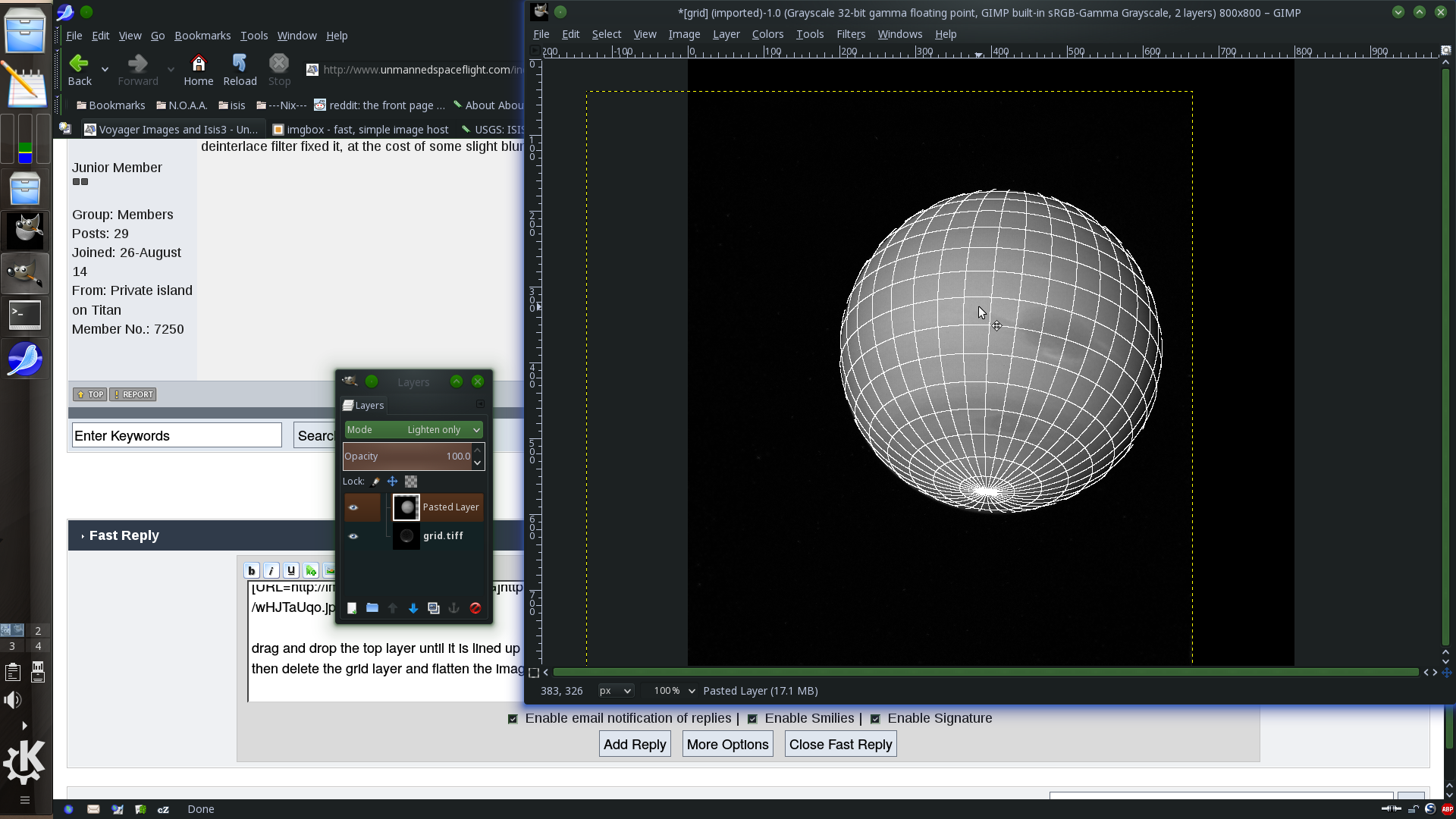
Task: Adjust layer Opacity slider
Action: point(407,457)
